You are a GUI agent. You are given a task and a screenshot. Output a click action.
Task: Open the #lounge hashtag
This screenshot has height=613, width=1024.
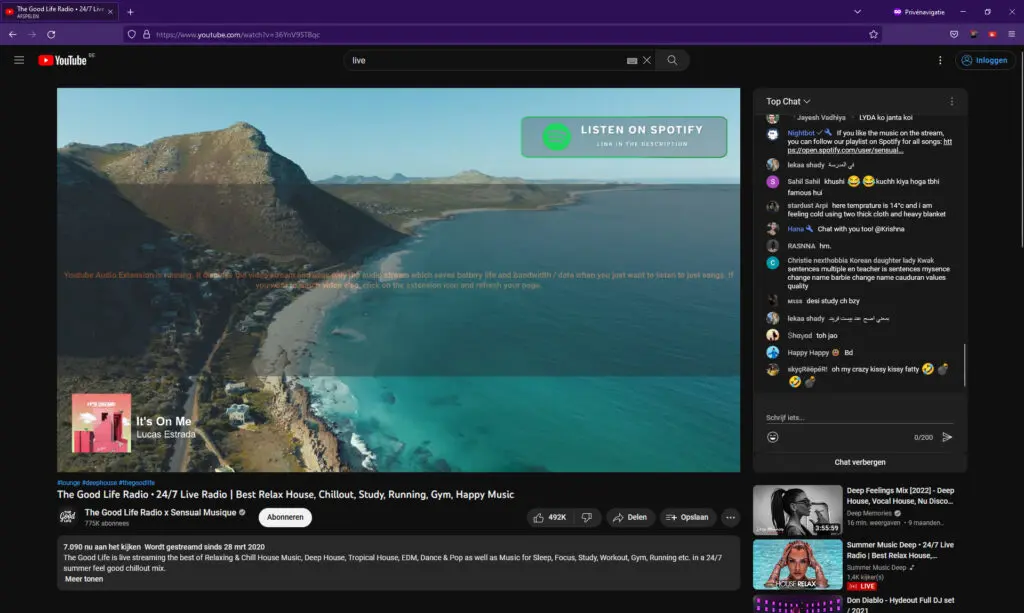pos(69,483)
